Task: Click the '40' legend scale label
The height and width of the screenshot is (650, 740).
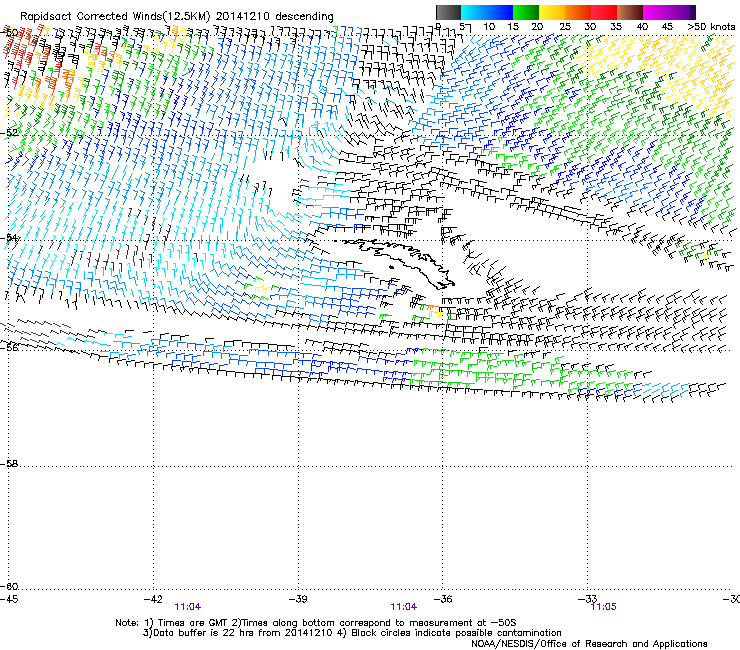Action: pyautogui.click(x=642, y=26)
